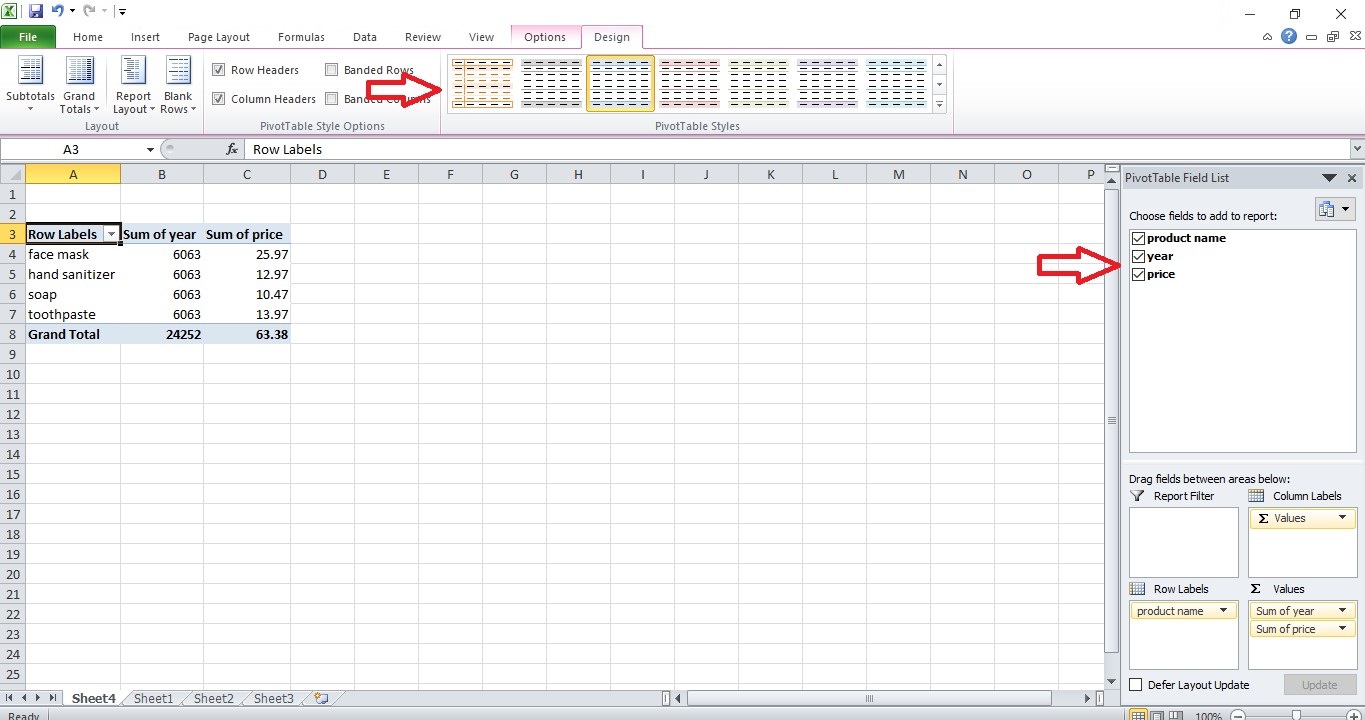1365x720 pixels.
Task: Close the PivotTable Field List pane
Action: [x=1352, y=177]
